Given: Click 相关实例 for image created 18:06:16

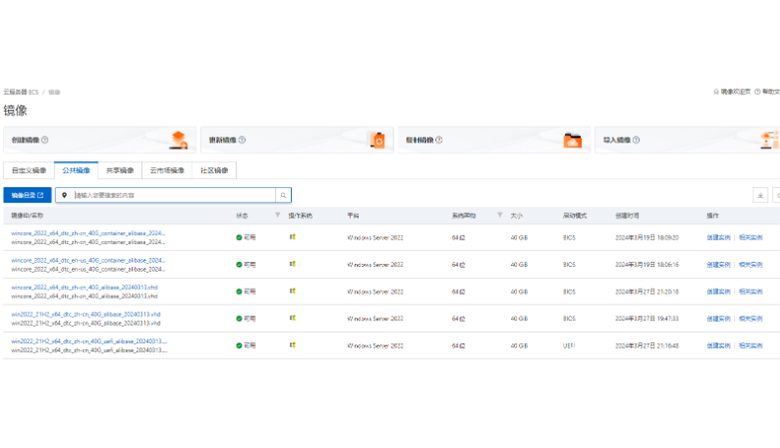Looking at the screenshot, I should (x=751, y=265).
